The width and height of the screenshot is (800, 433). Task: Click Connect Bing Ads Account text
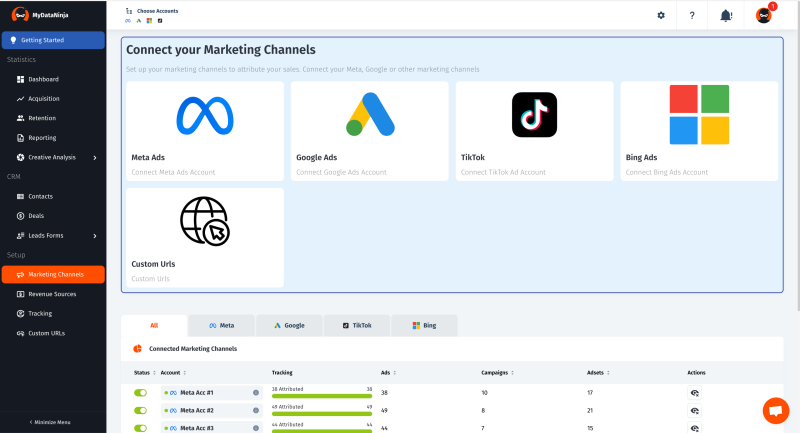pos(666,172)
